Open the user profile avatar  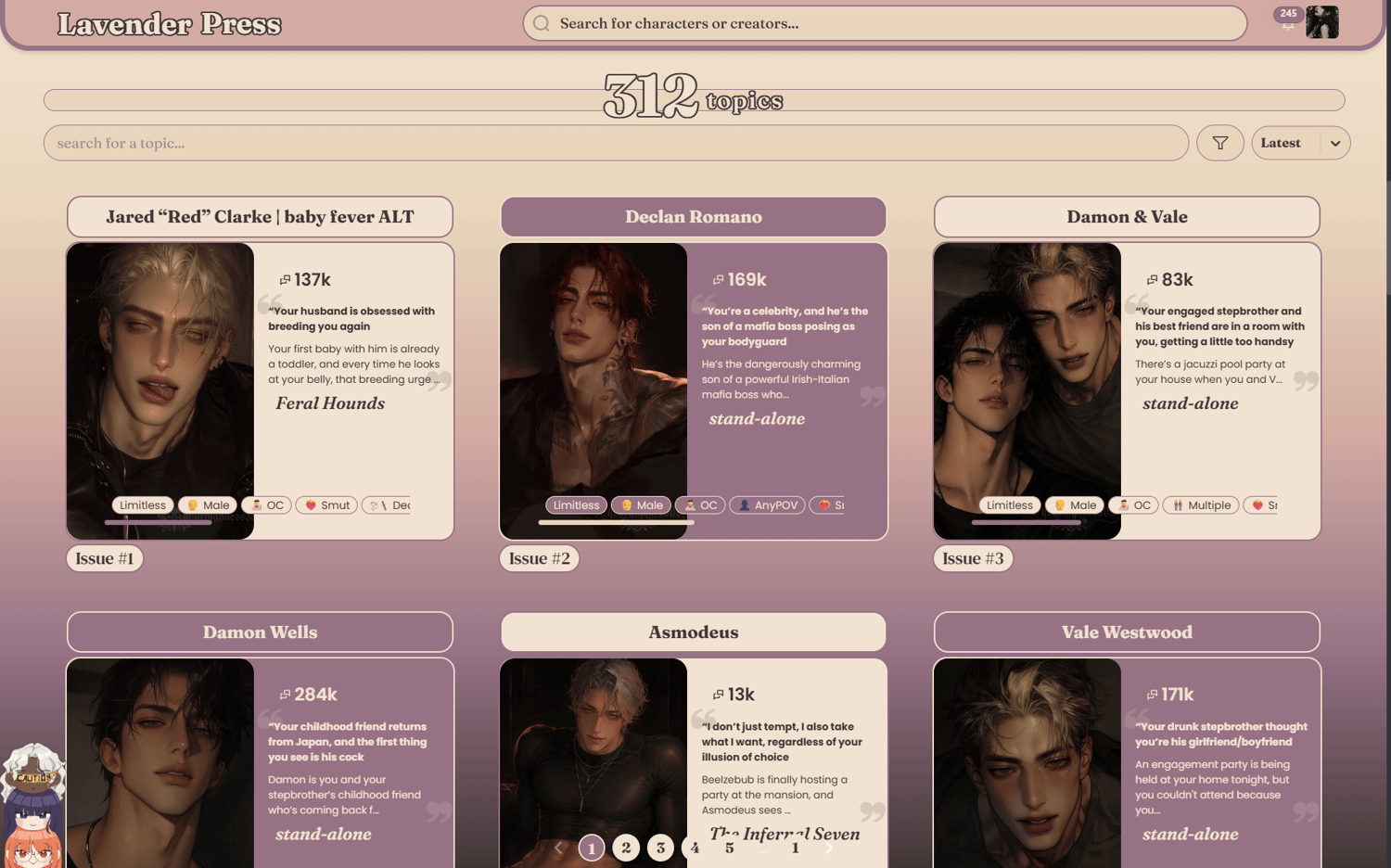point(1321,21)
